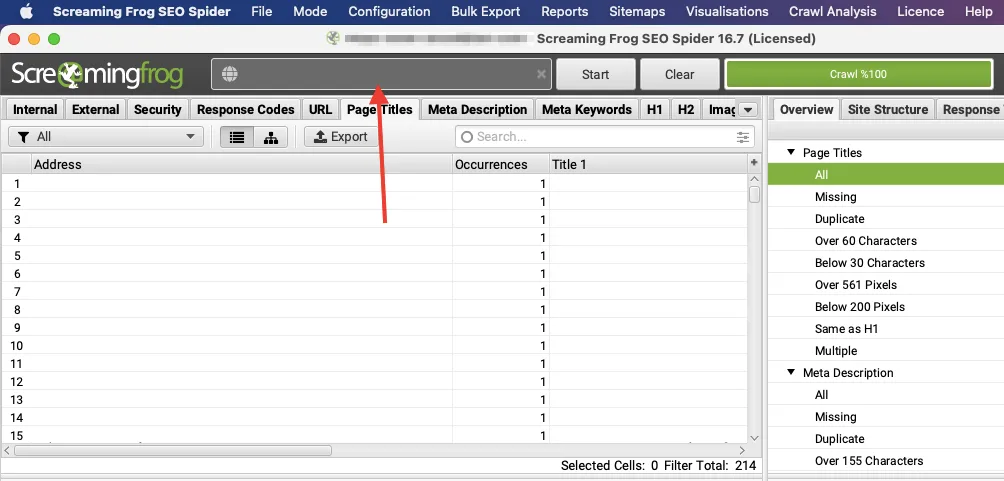Add a column with the plus icon
The image size is (1004, 481).
(754, 163)
